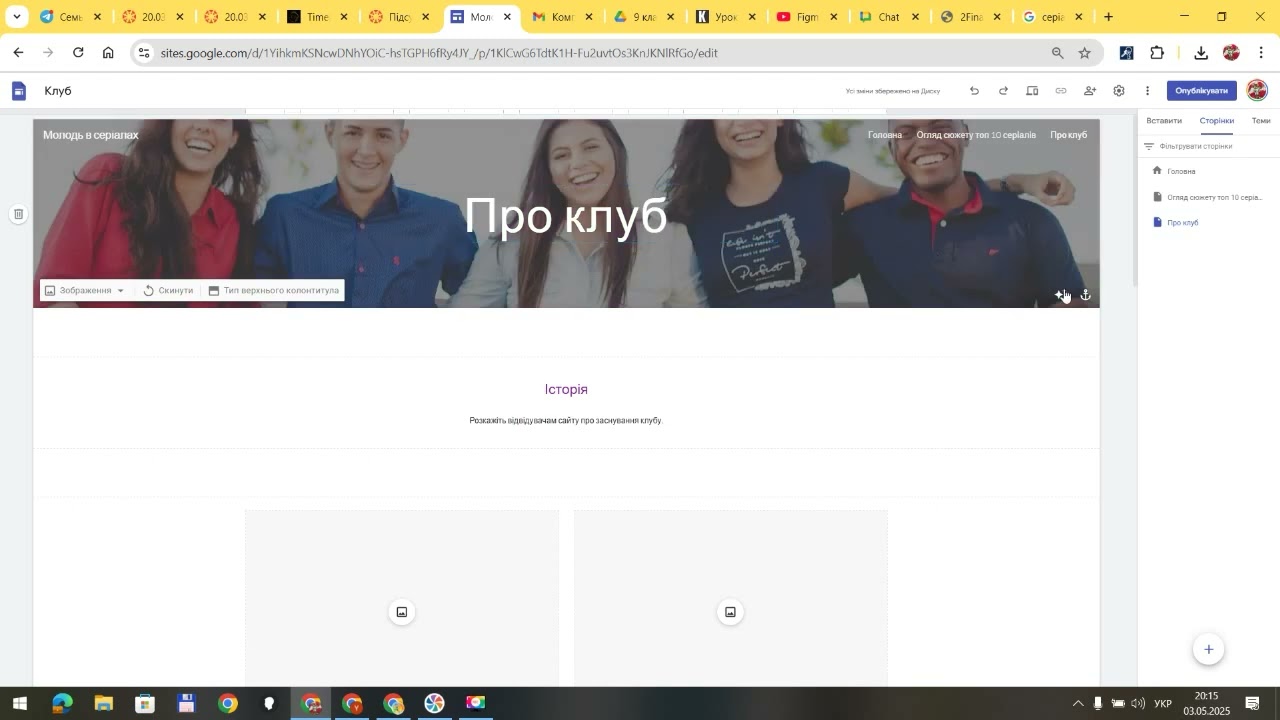1280x720 pixels.
Task: Add a new page with plus button
Action: [x=1208, y=649]
